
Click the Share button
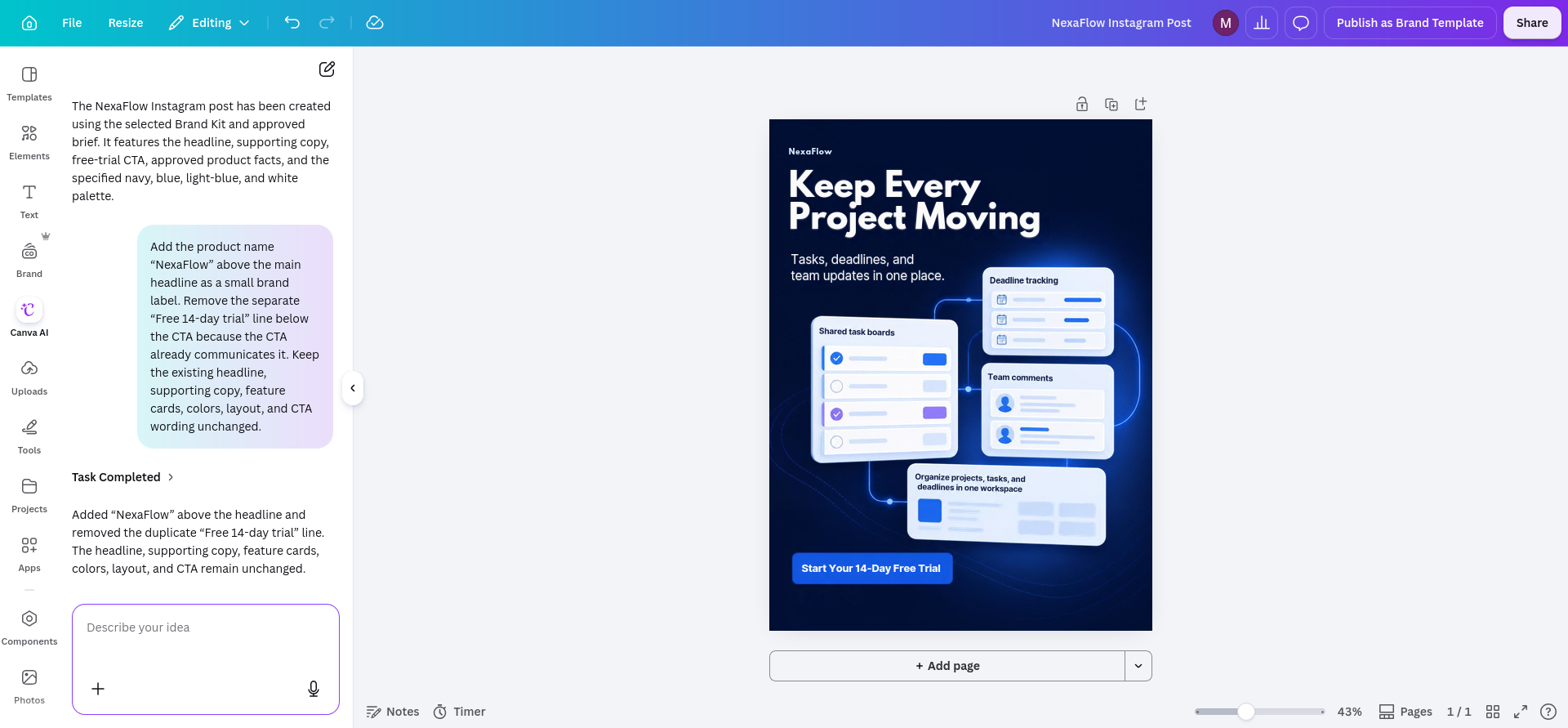click(x=1532, y=23)
